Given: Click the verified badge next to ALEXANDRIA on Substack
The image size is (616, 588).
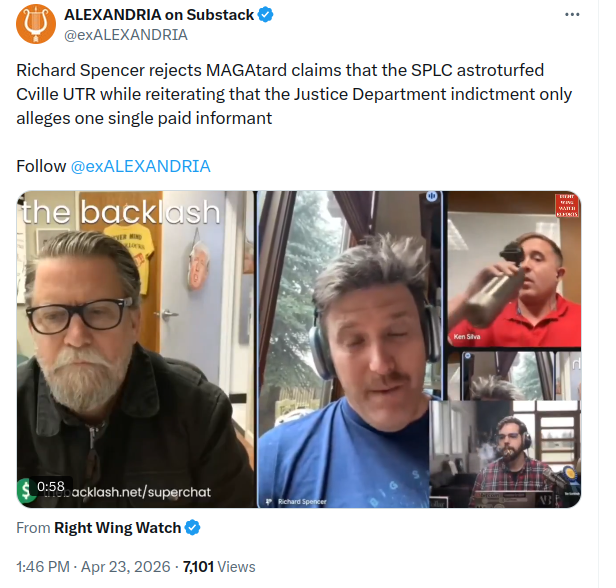Looking at the screenshot, I should tap(266, 15).
